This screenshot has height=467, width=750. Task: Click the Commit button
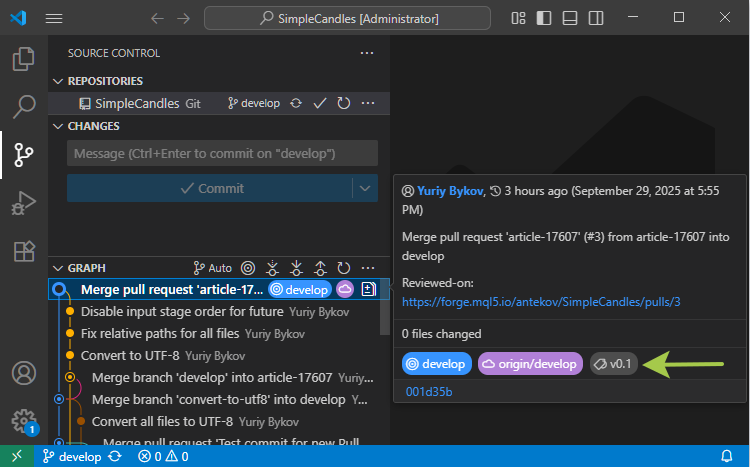pyautogui.click(x=210, y=188)
